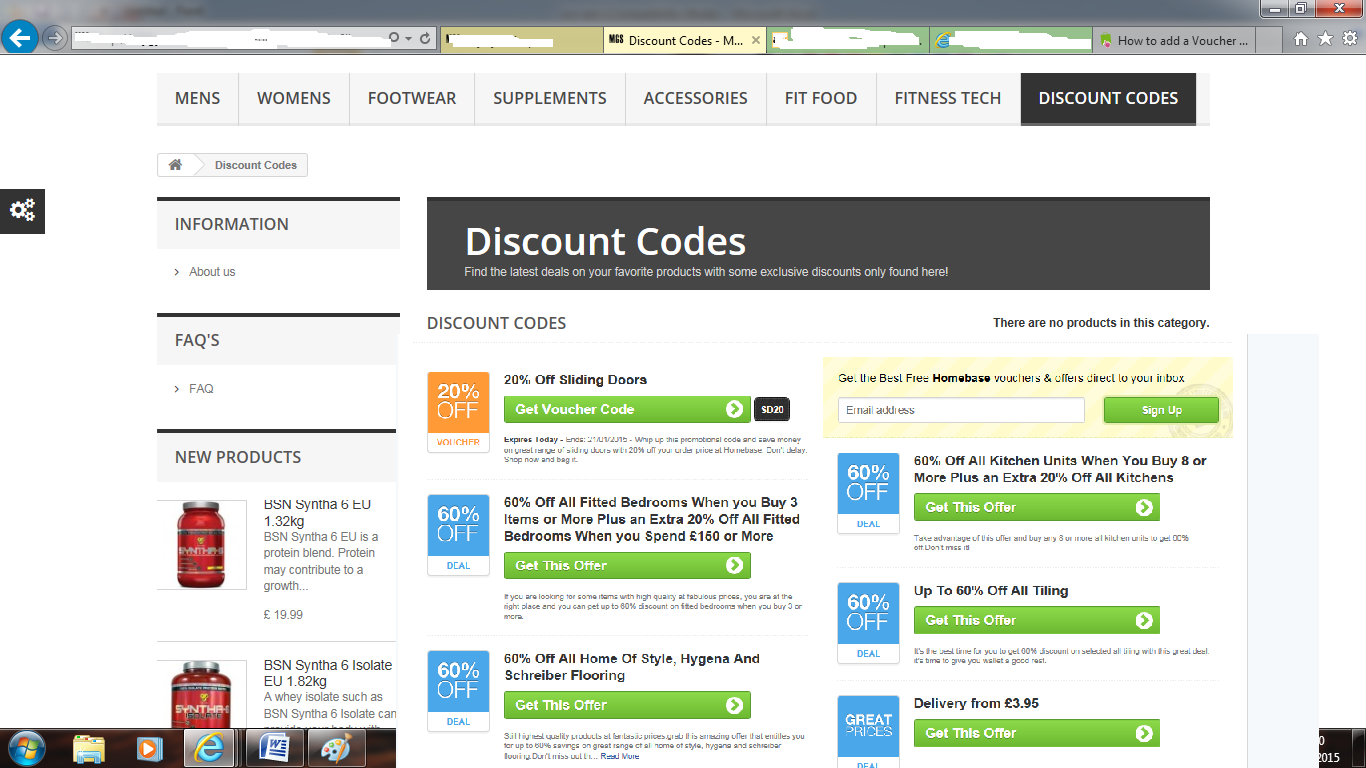Screen dimensions: 1366x768
Task: Get This Offer for Schreiber Flooring
Action: tap(627, 705)
